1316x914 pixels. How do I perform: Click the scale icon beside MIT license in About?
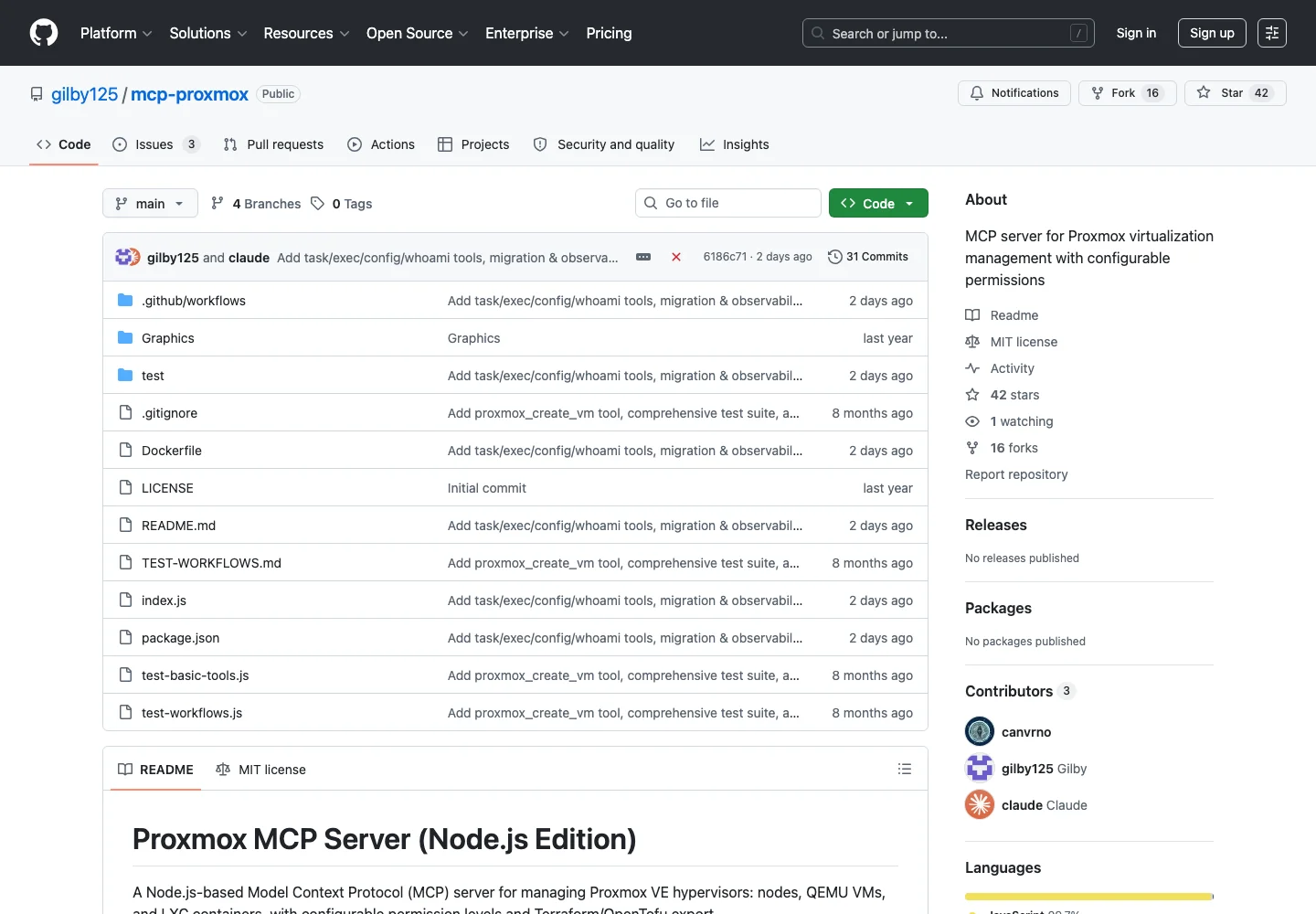pyautogui.click(x=972, y=342)
